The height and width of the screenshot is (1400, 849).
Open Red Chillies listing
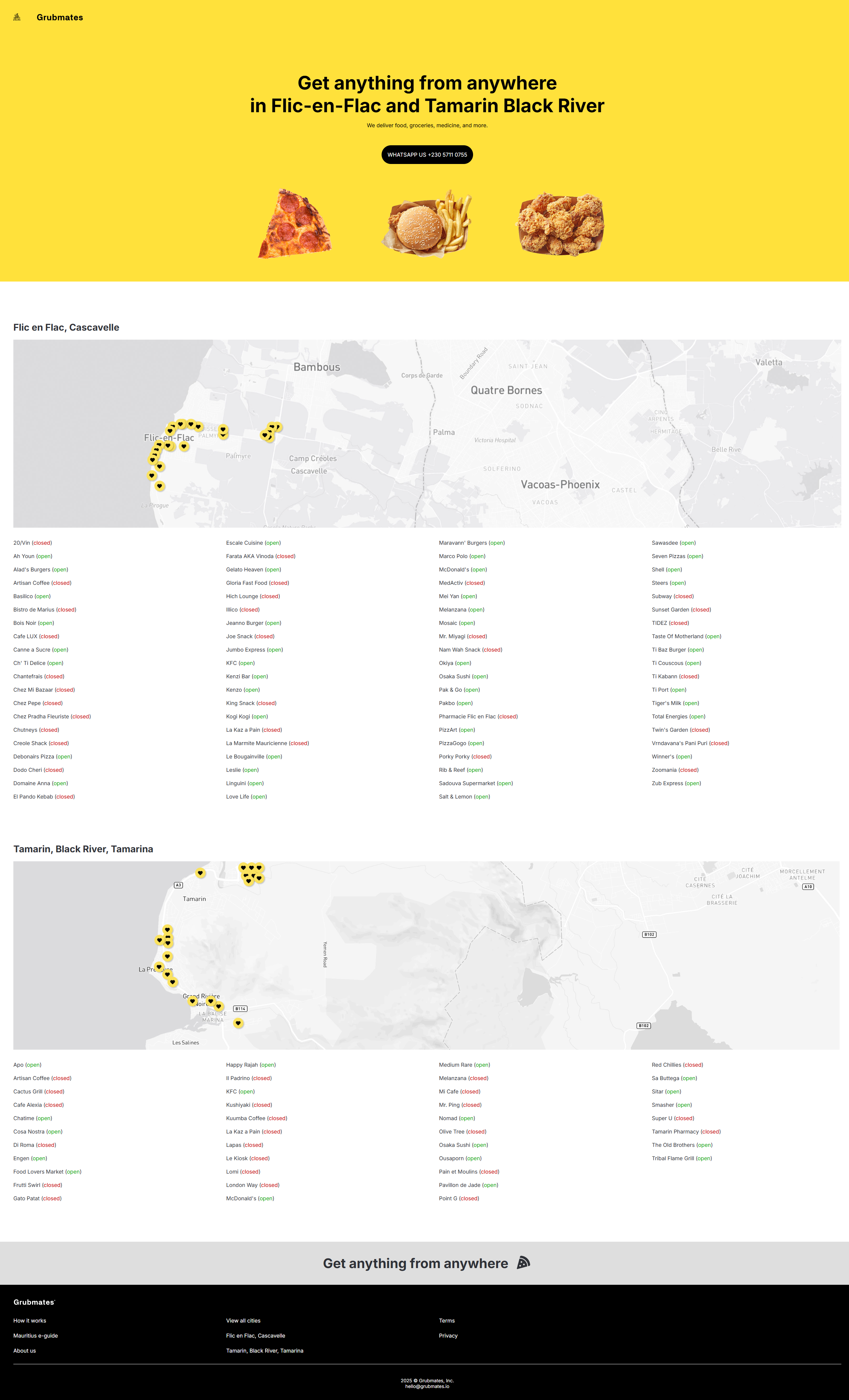pos(677,1065)
